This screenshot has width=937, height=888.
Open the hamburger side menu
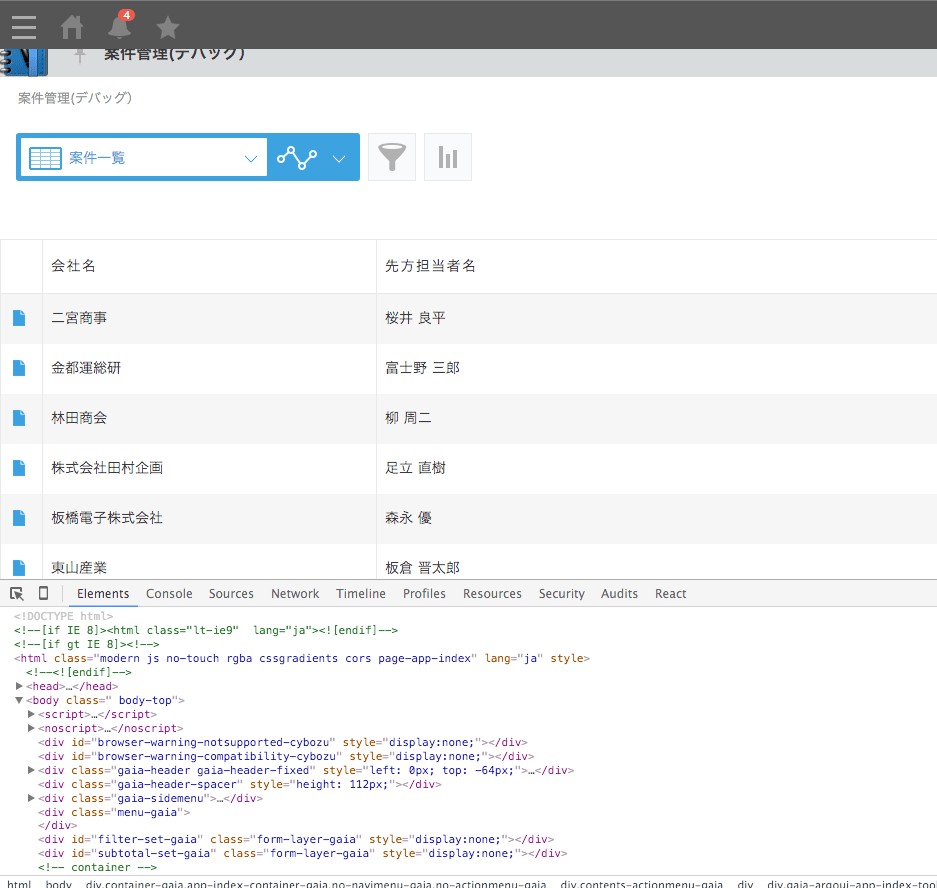click(x=24, y=27)
